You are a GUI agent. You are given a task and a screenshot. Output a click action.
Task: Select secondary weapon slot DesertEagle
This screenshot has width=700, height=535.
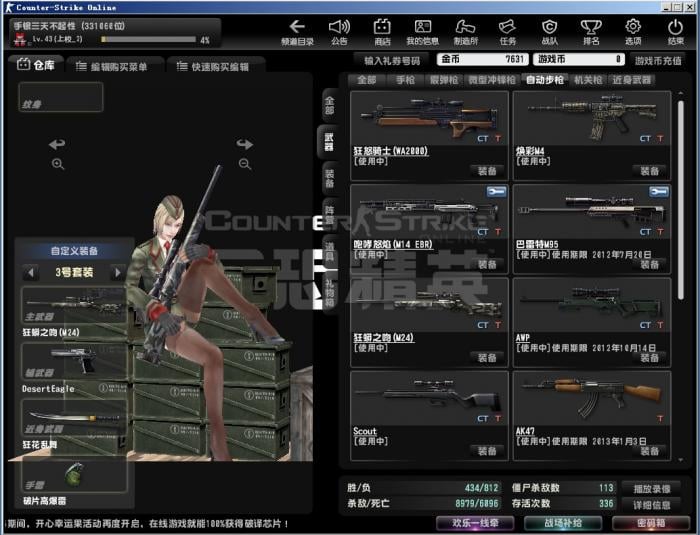click(74, 361)
